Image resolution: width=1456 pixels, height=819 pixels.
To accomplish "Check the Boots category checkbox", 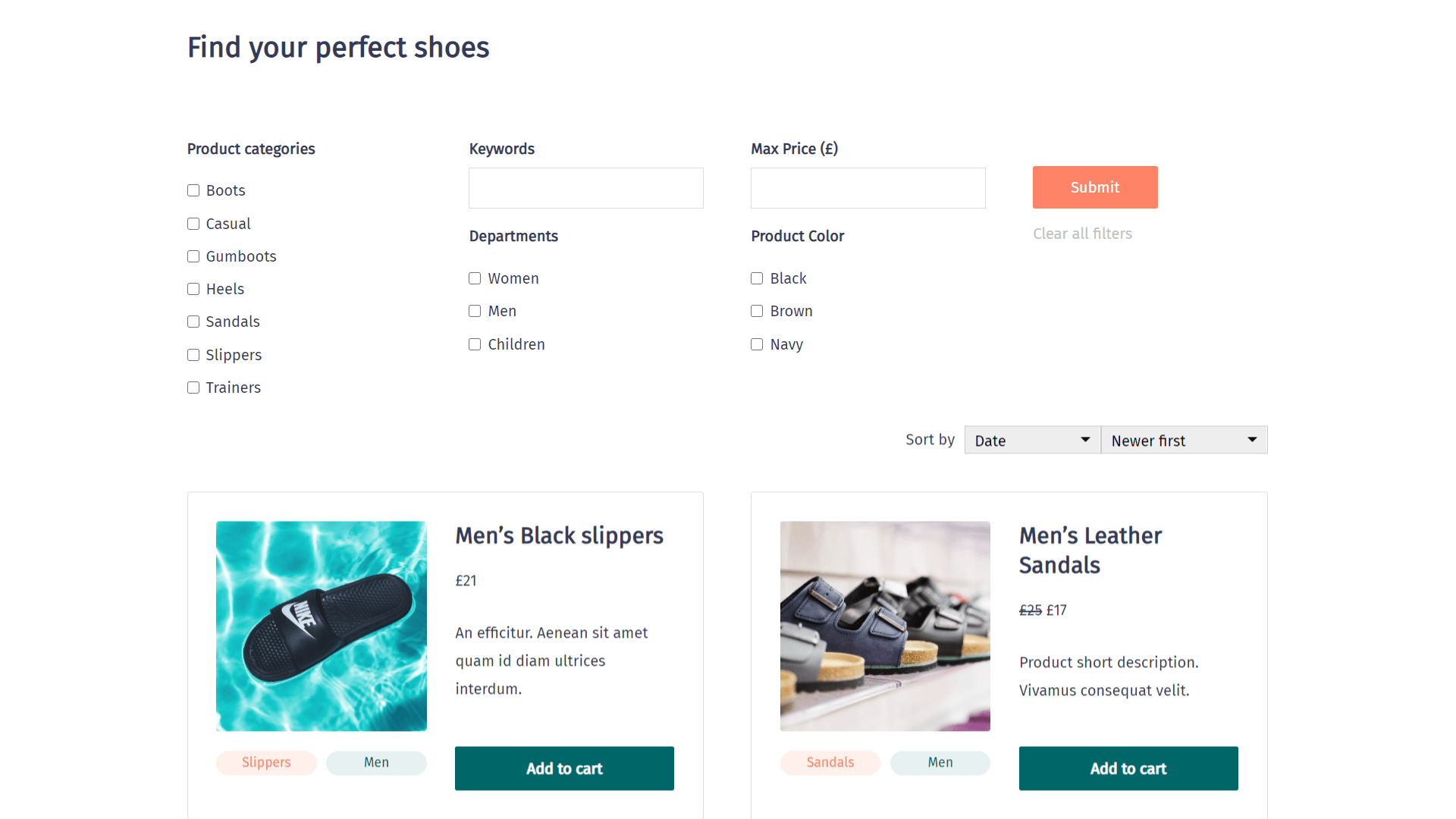I will [x=193, y=190].
